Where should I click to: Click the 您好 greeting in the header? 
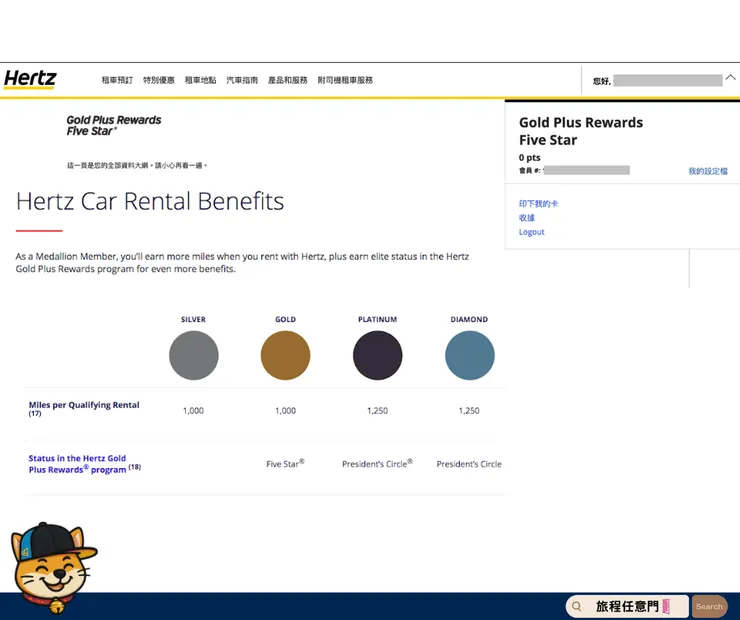pyautogui.click(x=602, y=82)
